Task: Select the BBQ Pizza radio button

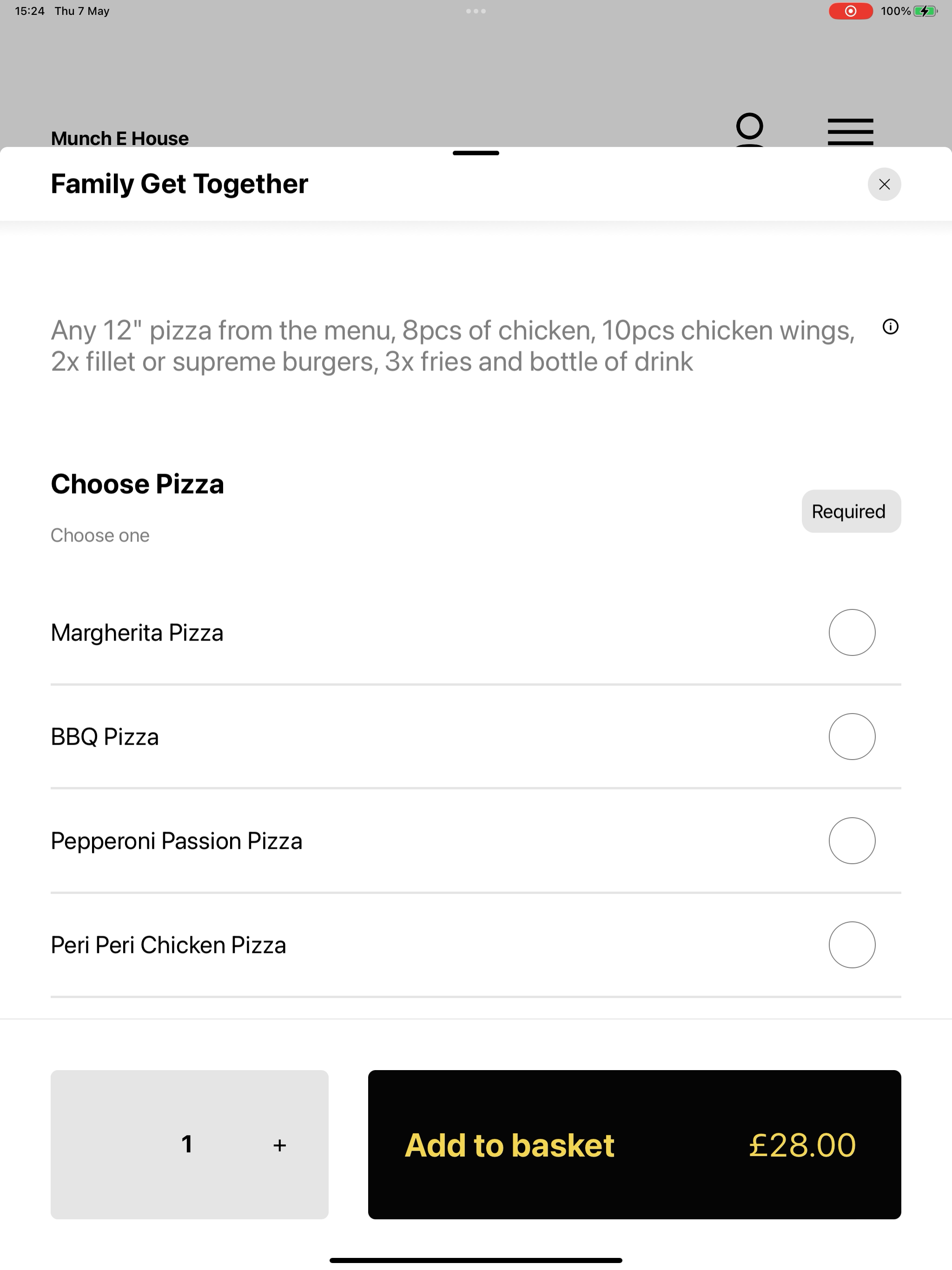Action: [852, 737]
